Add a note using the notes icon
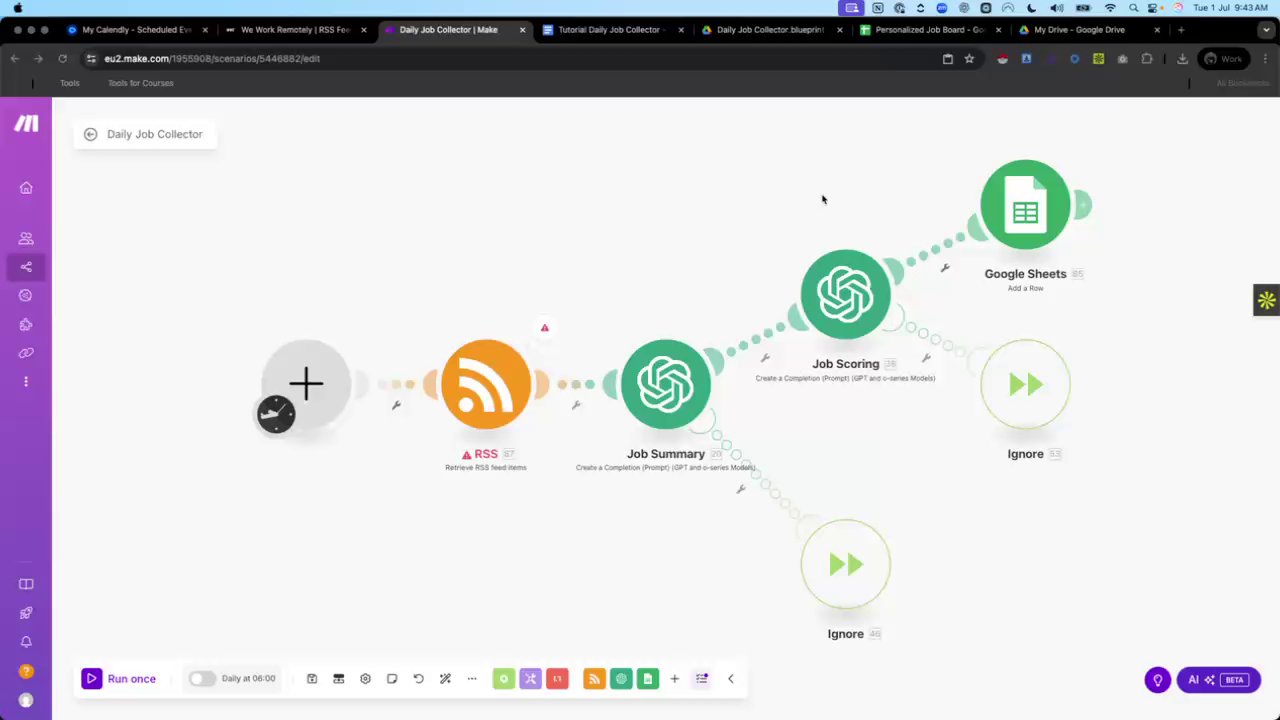Image resolution: width=1280 pixels, height=720 pixels. coord(392,679)
